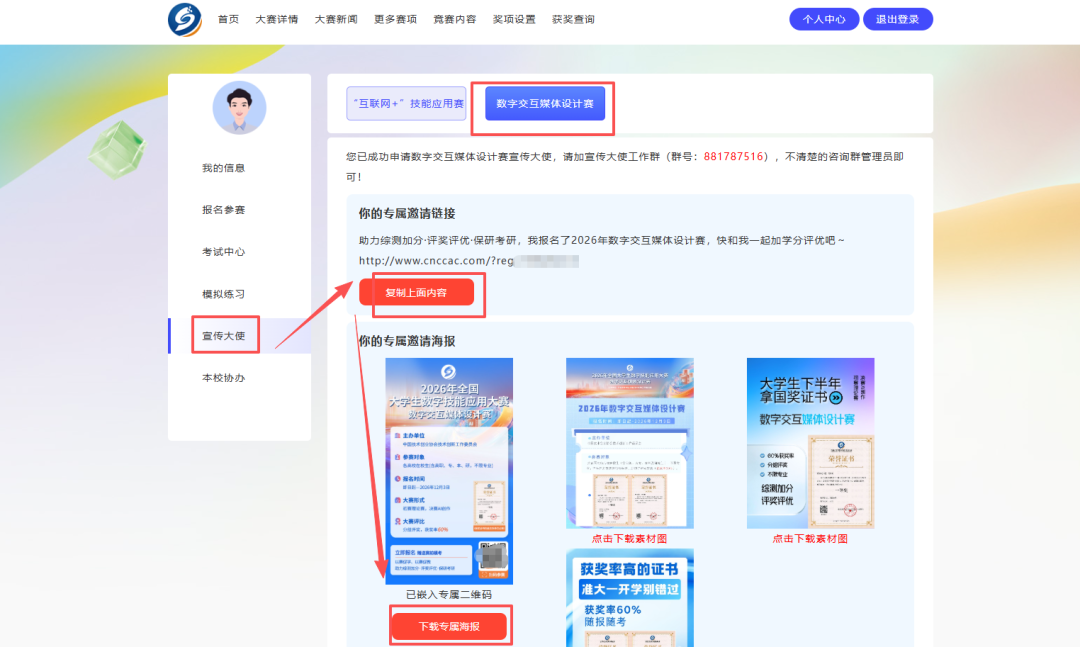Open the 2026年数字交互媒体设计赛 material image
The image size is (1080, 647).
coord(630,443)
